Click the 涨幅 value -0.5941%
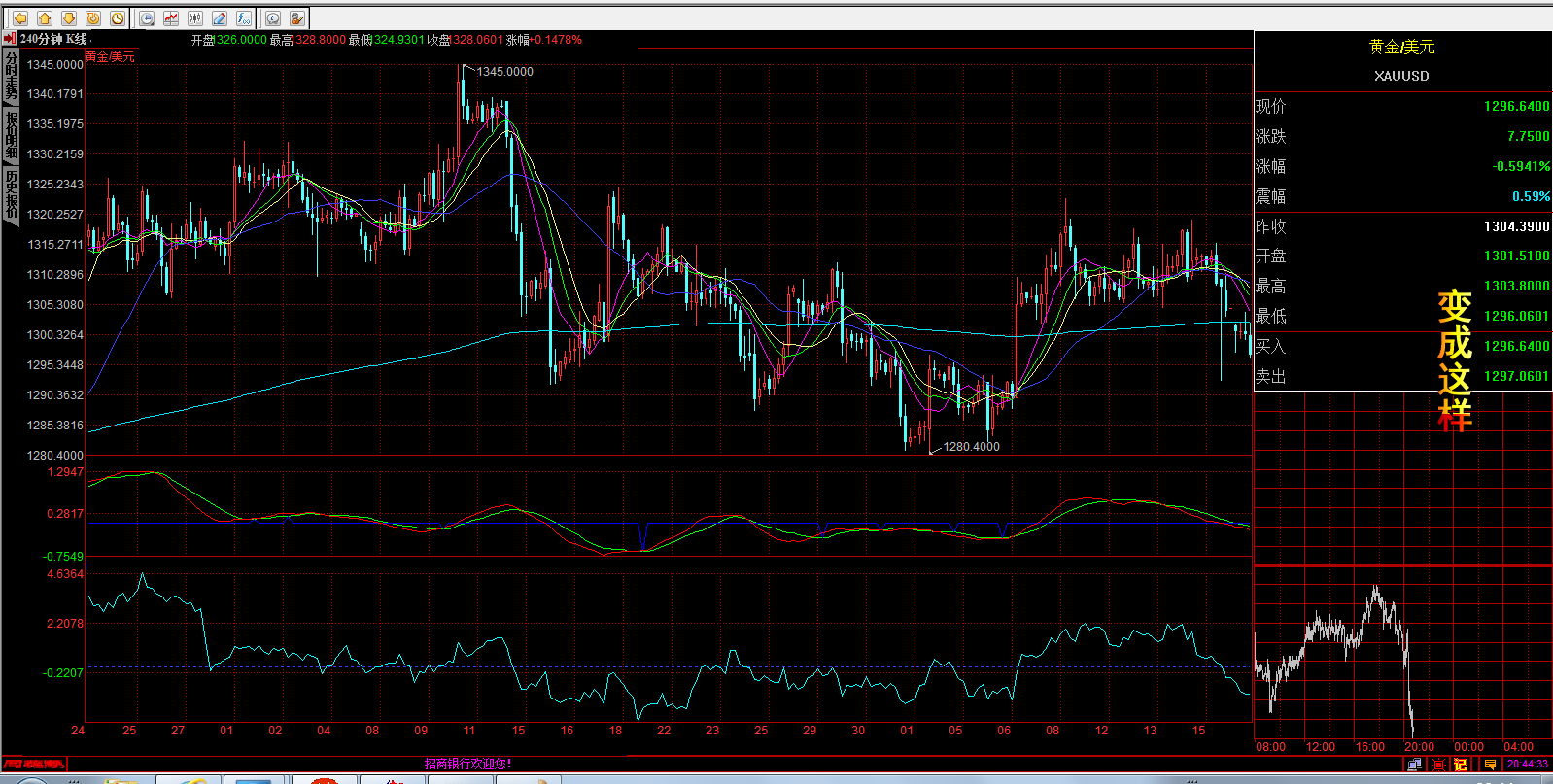Image resolution: width=1553 pixels, height=784 pixels. coord(1521,166)
